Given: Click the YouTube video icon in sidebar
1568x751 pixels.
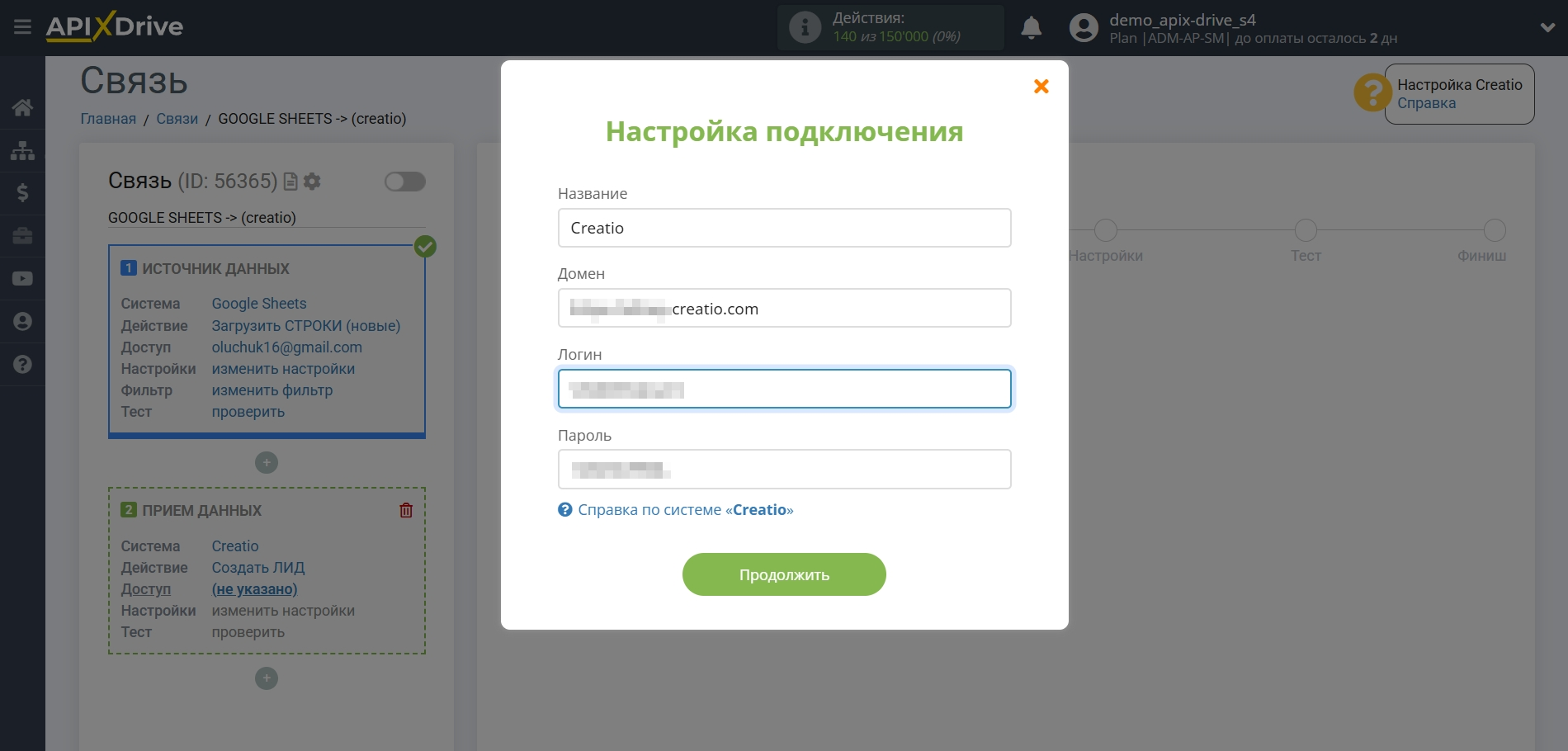Looking at the screenshot, I should coord(22,279).
